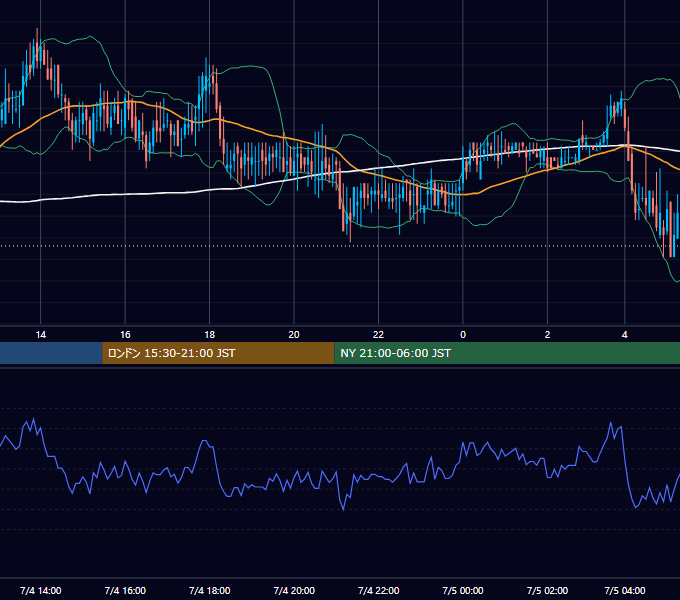Click the '7/4 14:00' label on oscillator axis
Image resolution: width=680 pixels, height=600 pixels.
pos(40,590)
